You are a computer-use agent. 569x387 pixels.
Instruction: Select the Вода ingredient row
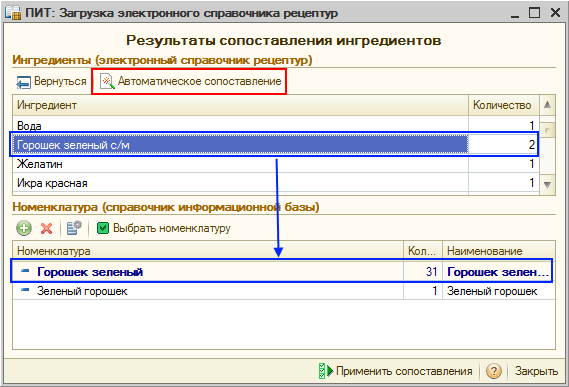(x=276, y=126)
